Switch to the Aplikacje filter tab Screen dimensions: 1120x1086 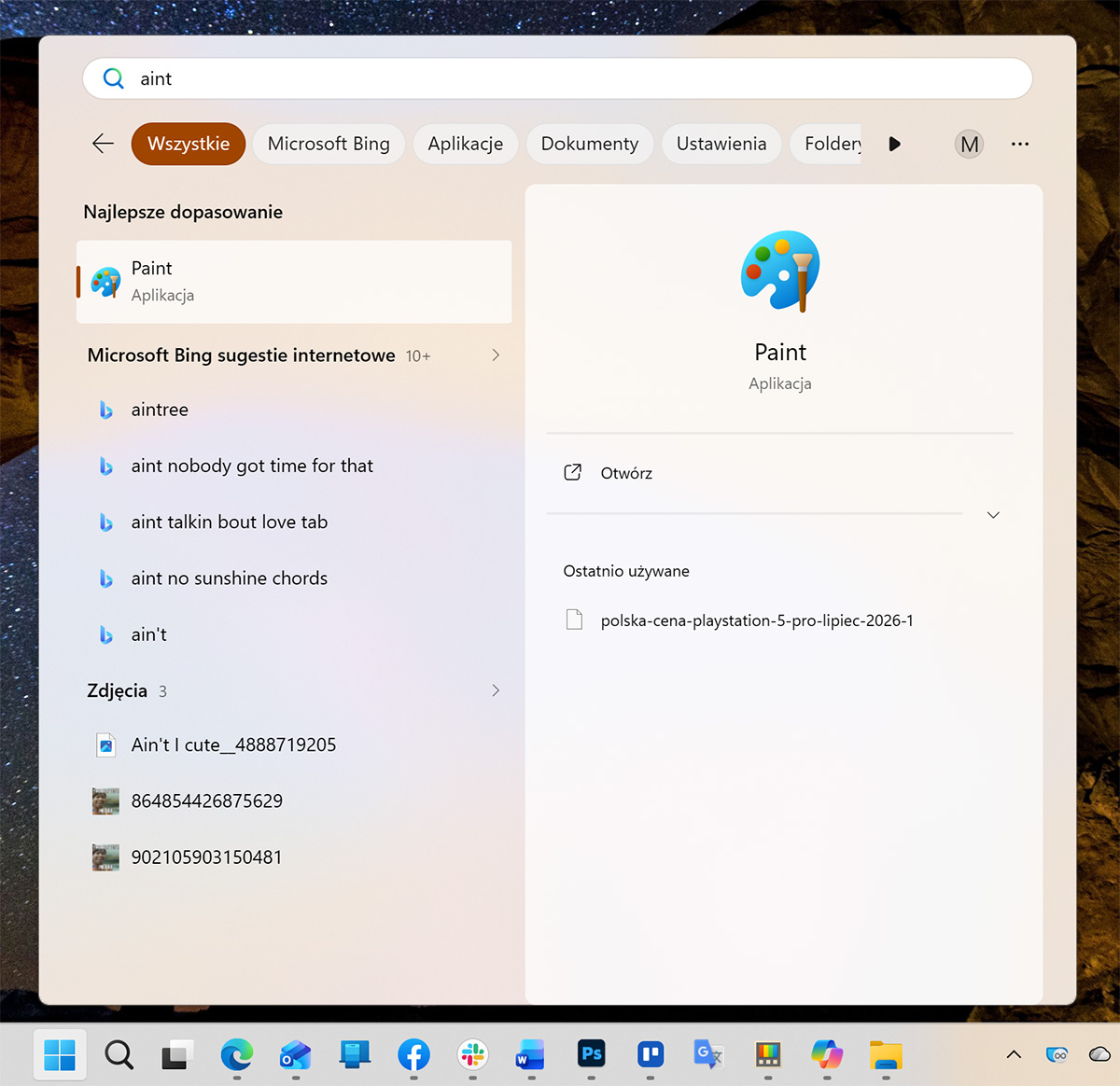pyautogui.click(x=466, y=144)
